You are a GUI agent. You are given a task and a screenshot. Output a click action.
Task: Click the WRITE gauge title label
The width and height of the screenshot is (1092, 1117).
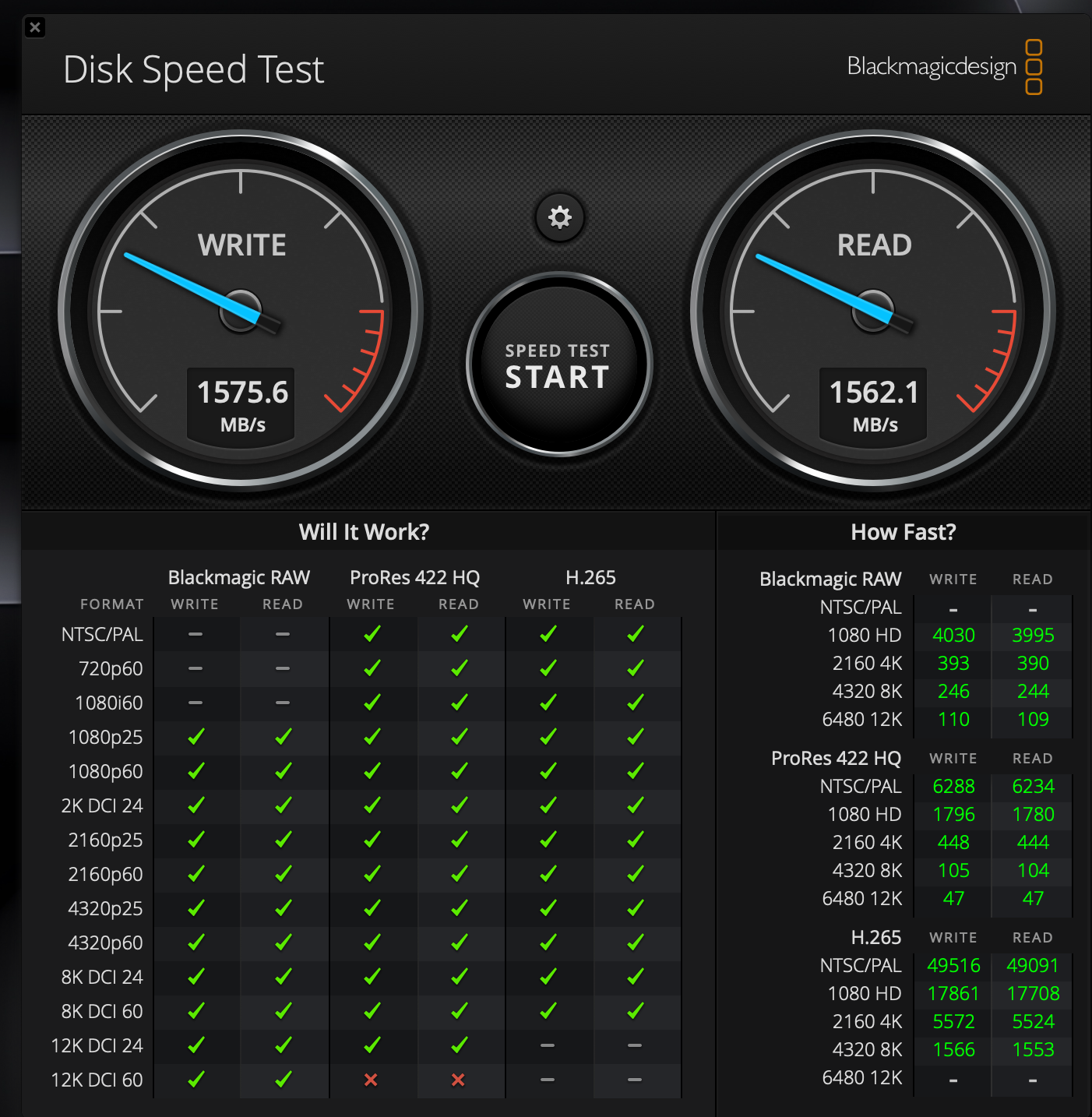tap(241, 245)
